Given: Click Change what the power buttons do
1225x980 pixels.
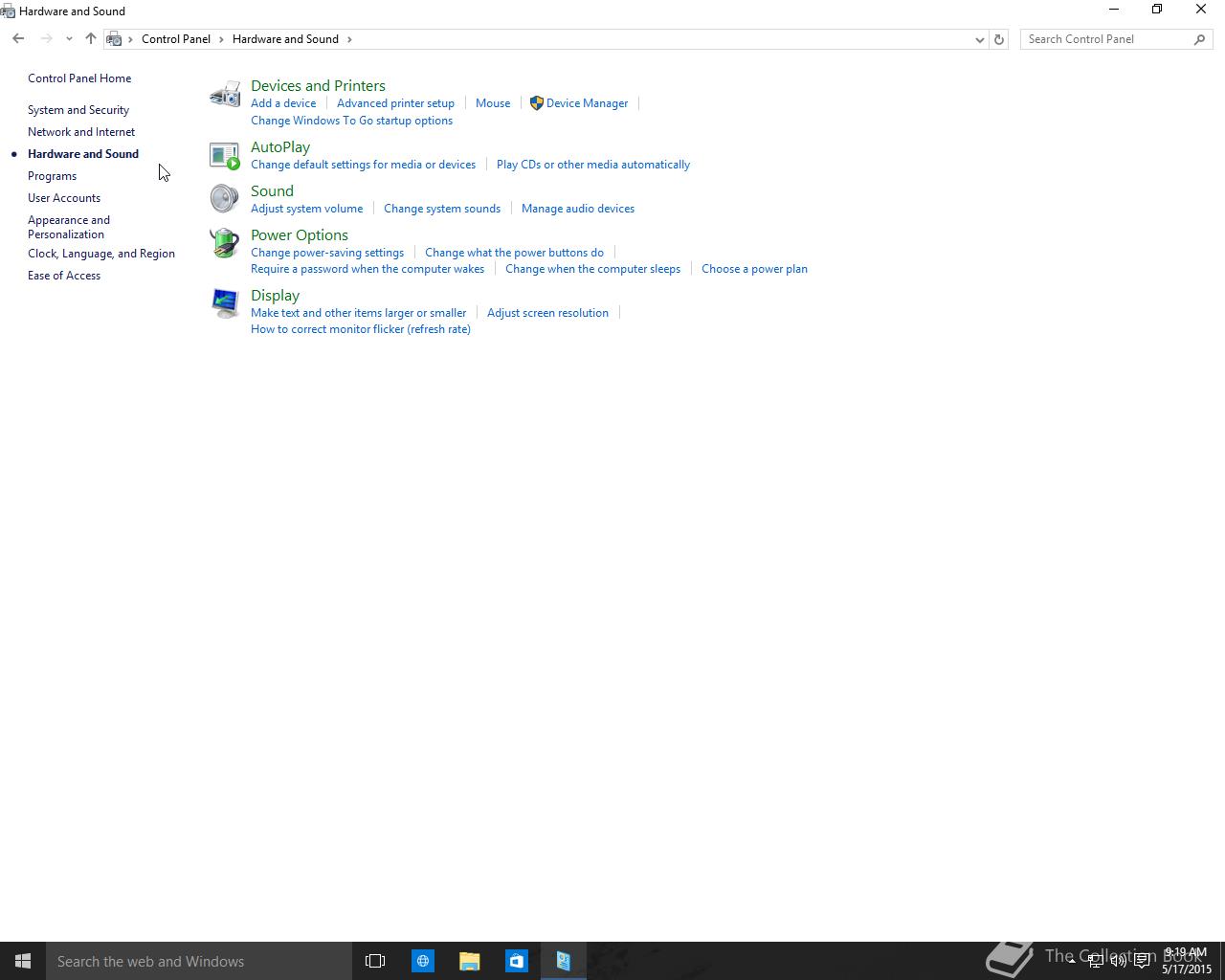Looking at the screenshot, I should pyautogui.click(x=514, y=253).
